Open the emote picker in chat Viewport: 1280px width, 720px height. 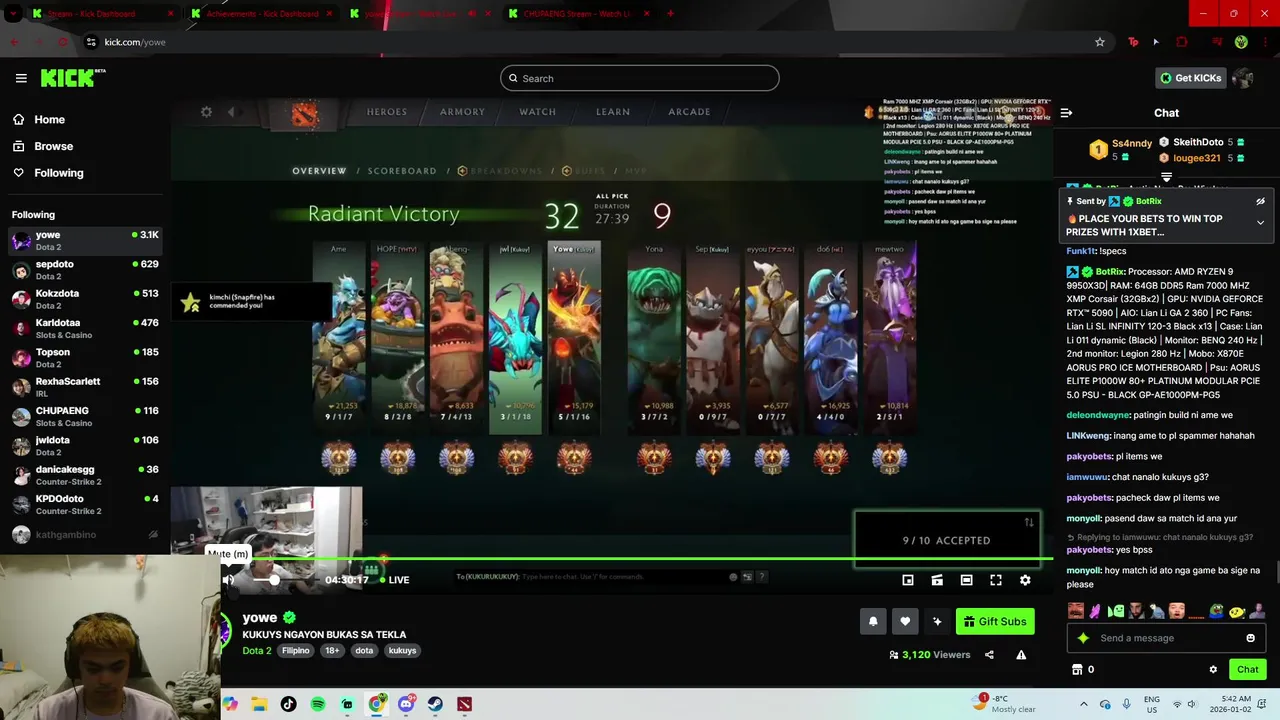pos(1250,638)
